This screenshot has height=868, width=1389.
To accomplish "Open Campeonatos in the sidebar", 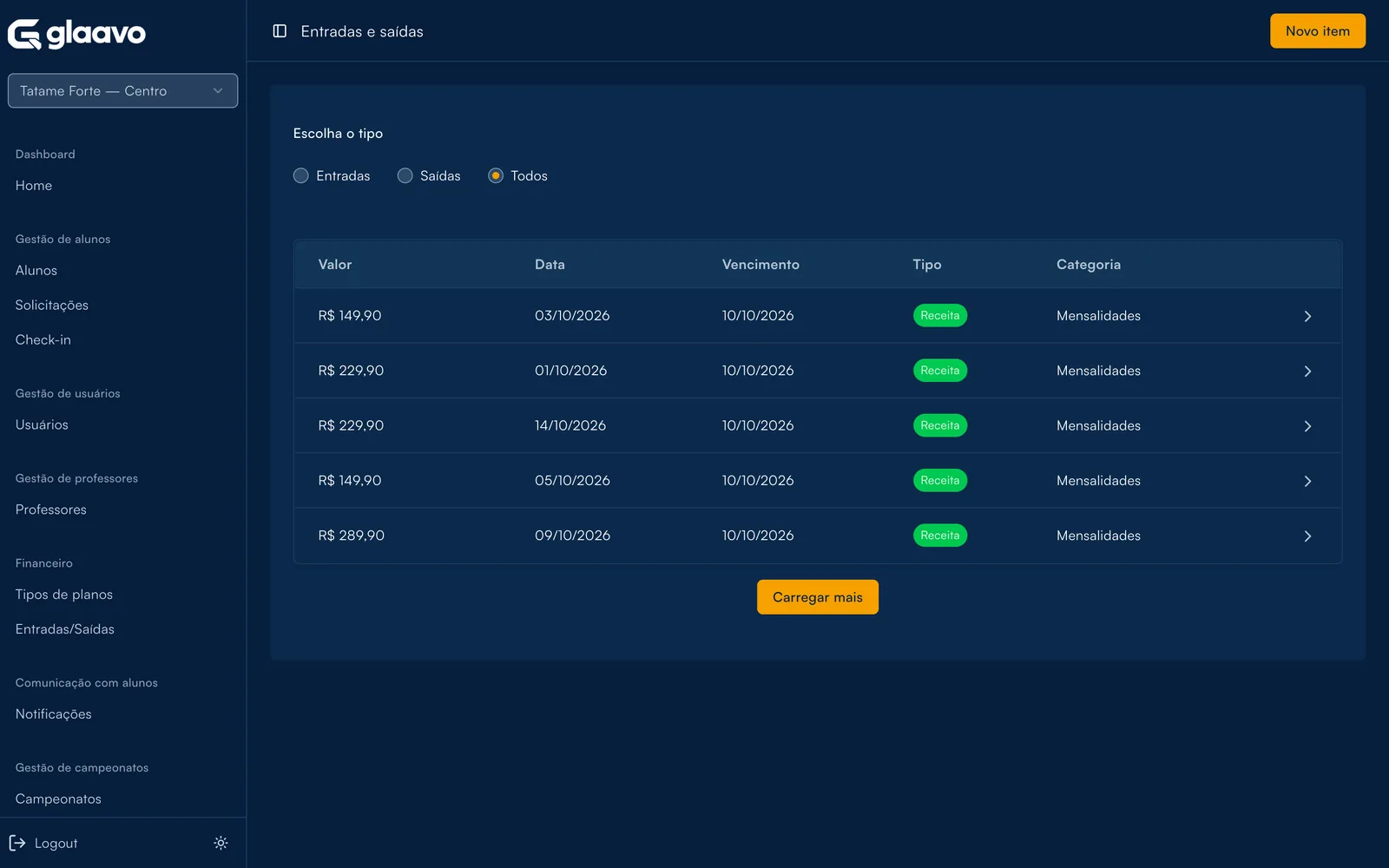I will pos(58,799).
